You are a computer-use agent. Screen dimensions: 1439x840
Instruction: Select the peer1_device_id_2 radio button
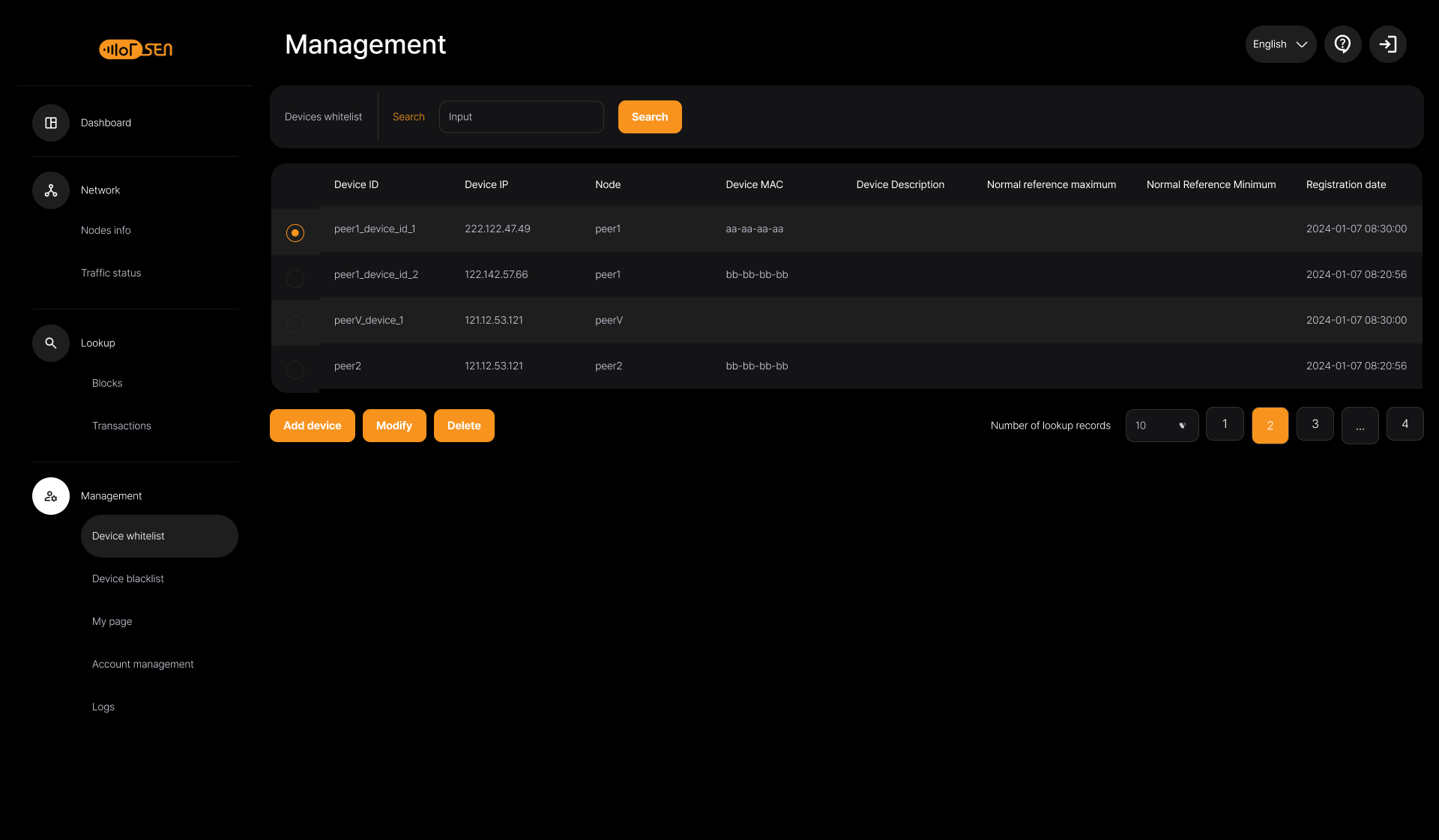tap(295, 279)
